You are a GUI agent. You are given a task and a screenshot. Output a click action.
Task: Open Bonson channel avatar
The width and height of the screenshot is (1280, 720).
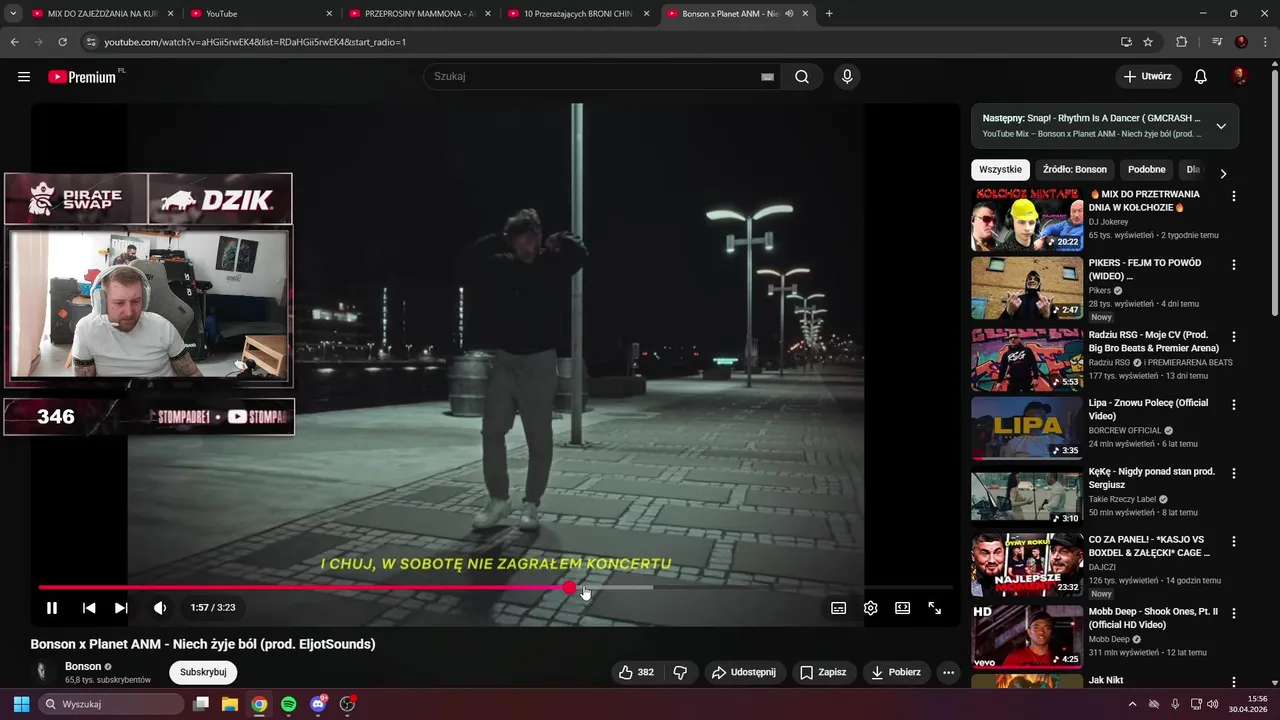tap(42, 673)
